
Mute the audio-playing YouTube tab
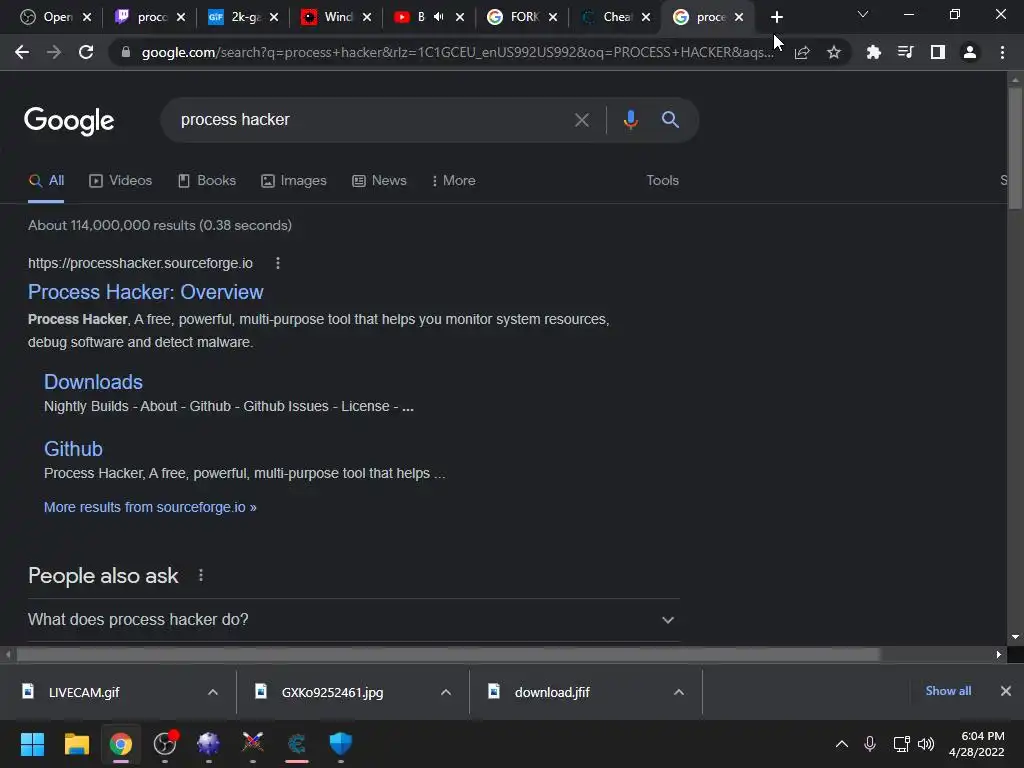[x=439, y=17]
